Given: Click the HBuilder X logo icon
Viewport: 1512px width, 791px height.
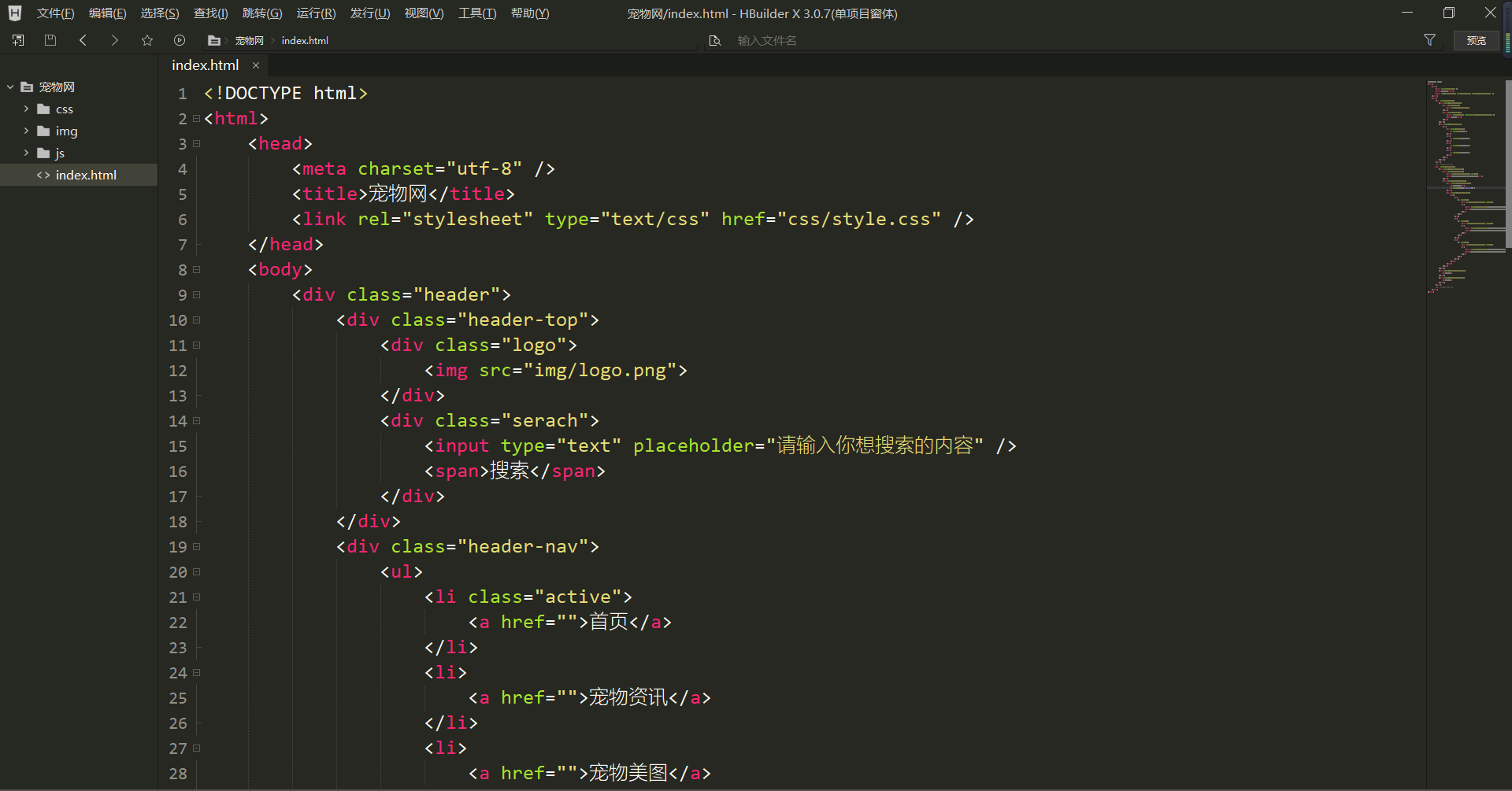Looking at the screenshot, I should click(x=15, y=13).
